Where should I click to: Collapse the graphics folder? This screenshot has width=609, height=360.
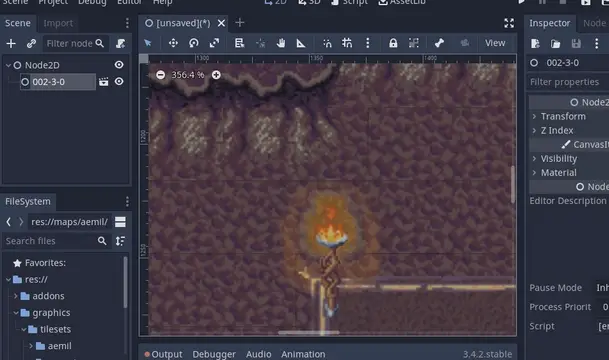pyautogui.click(x=16, y=313)
